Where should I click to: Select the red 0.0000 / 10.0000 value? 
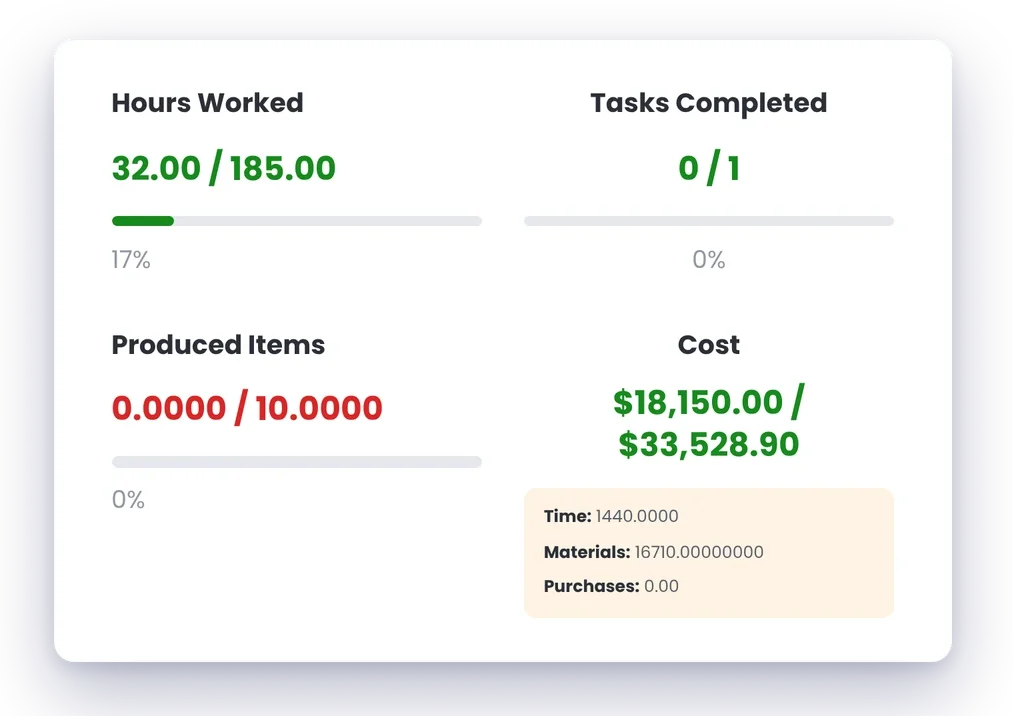(247, 408)
